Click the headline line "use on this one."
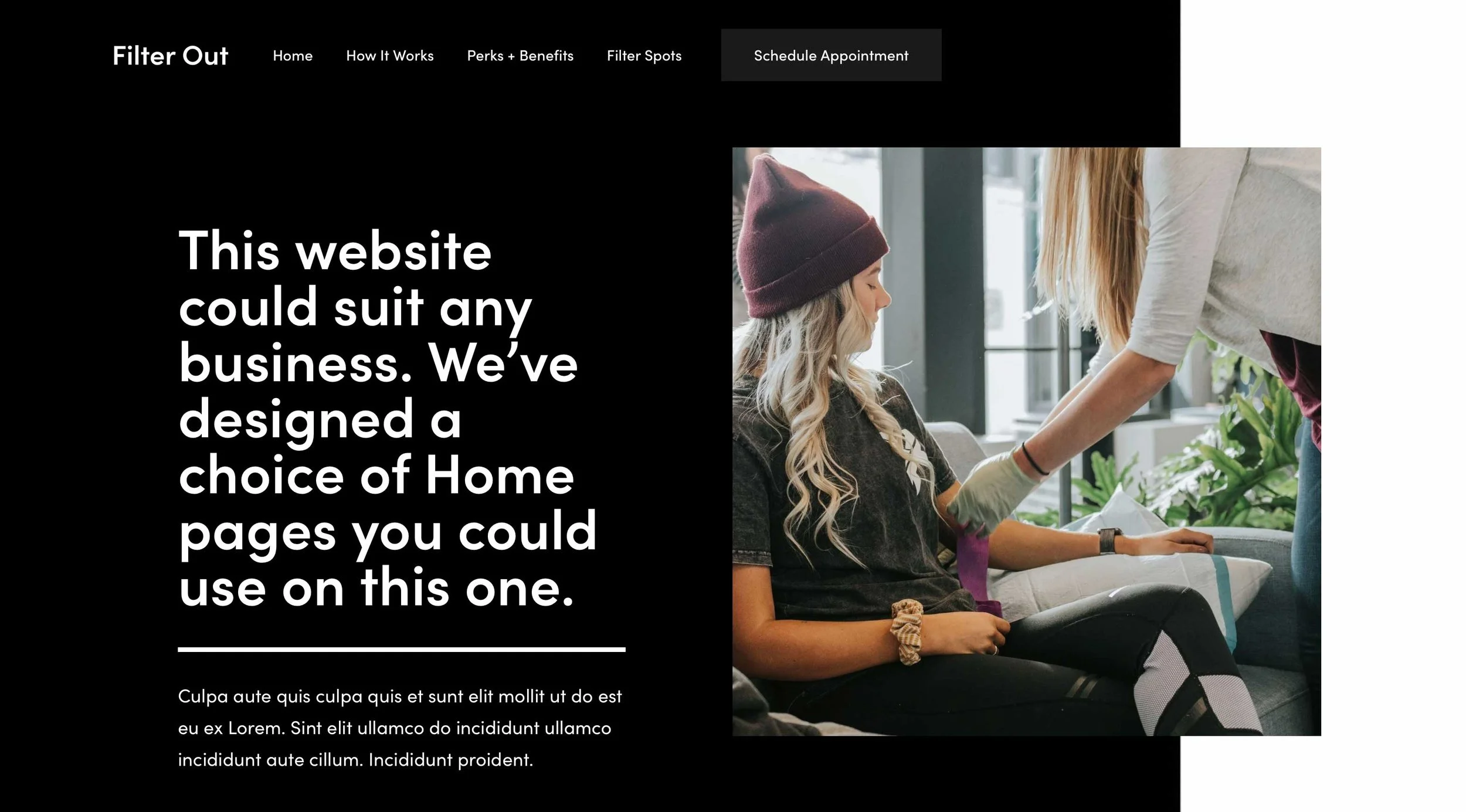The image size is (1466, 812). pyautogui.click(x=376, y=588)
